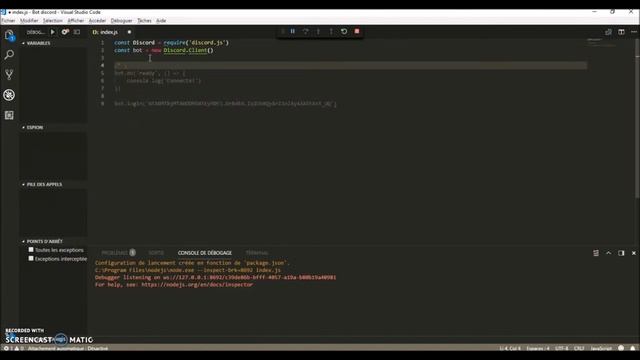Viewport: 640px width, 360px height.
Task: Click code line 2 'const bot'
Action: [x=164, y=50]
